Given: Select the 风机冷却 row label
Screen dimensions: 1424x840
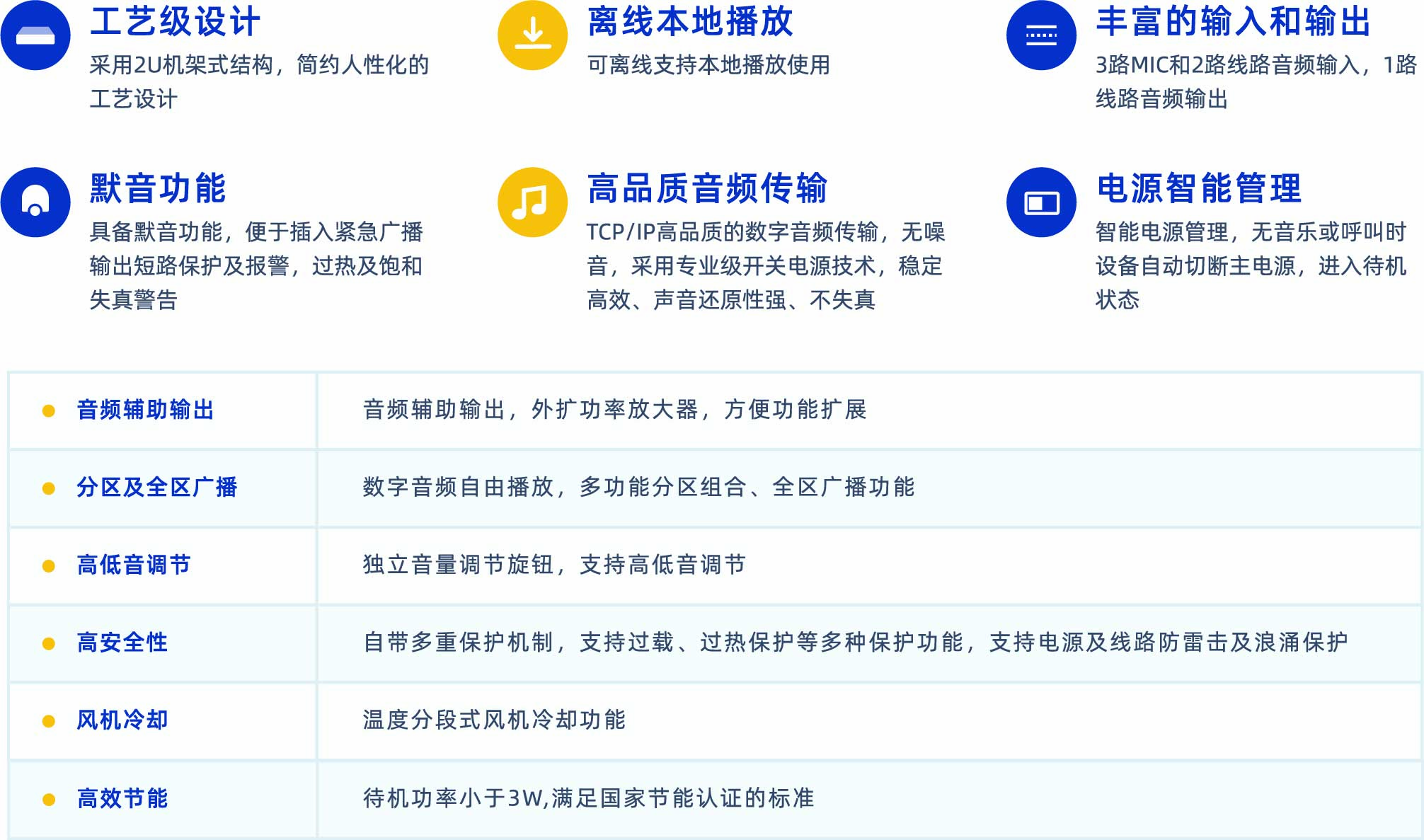Looking at the screenshot, I should pos(122,720).
